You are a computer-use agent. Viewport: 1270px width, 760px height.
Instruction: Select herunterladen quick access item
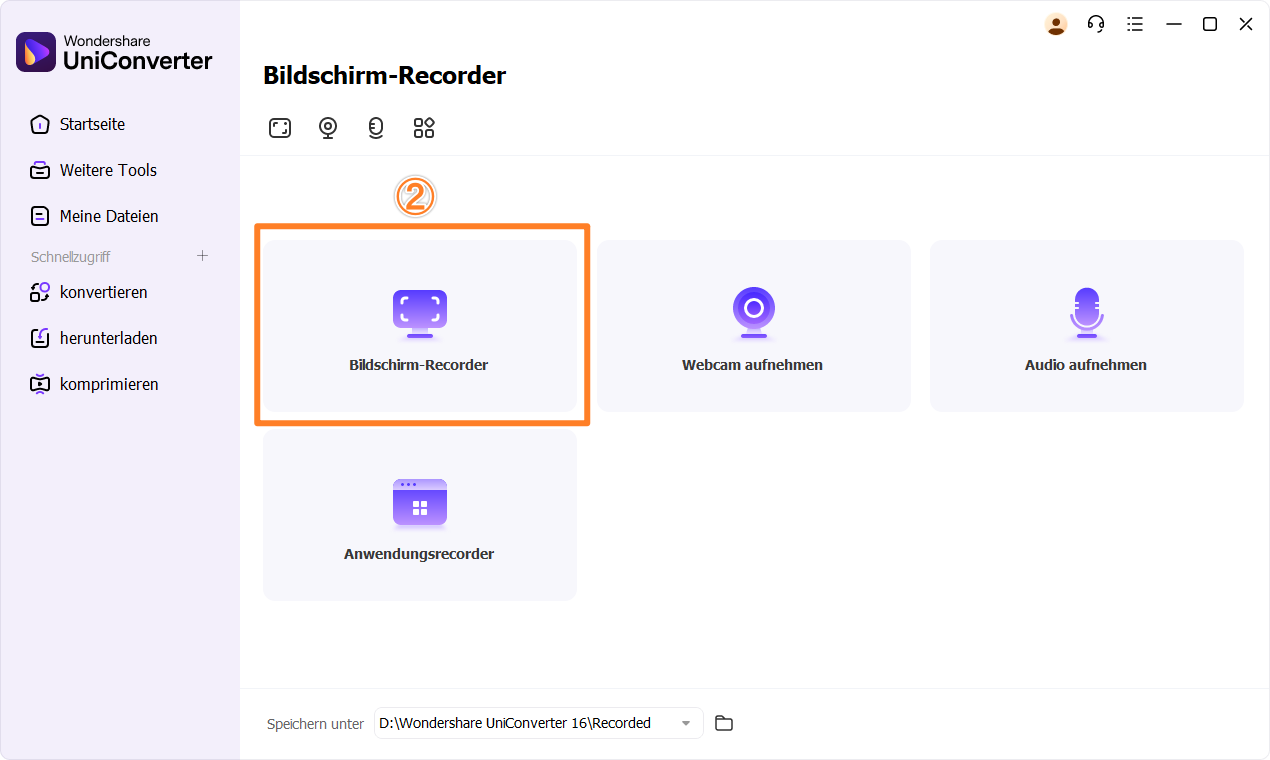[109, 338]
